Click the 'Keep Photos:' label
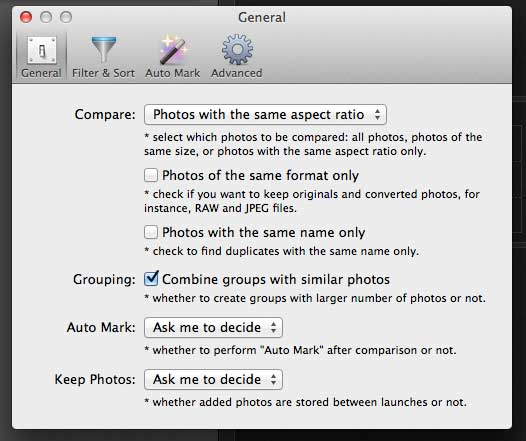 pos(95,379)
